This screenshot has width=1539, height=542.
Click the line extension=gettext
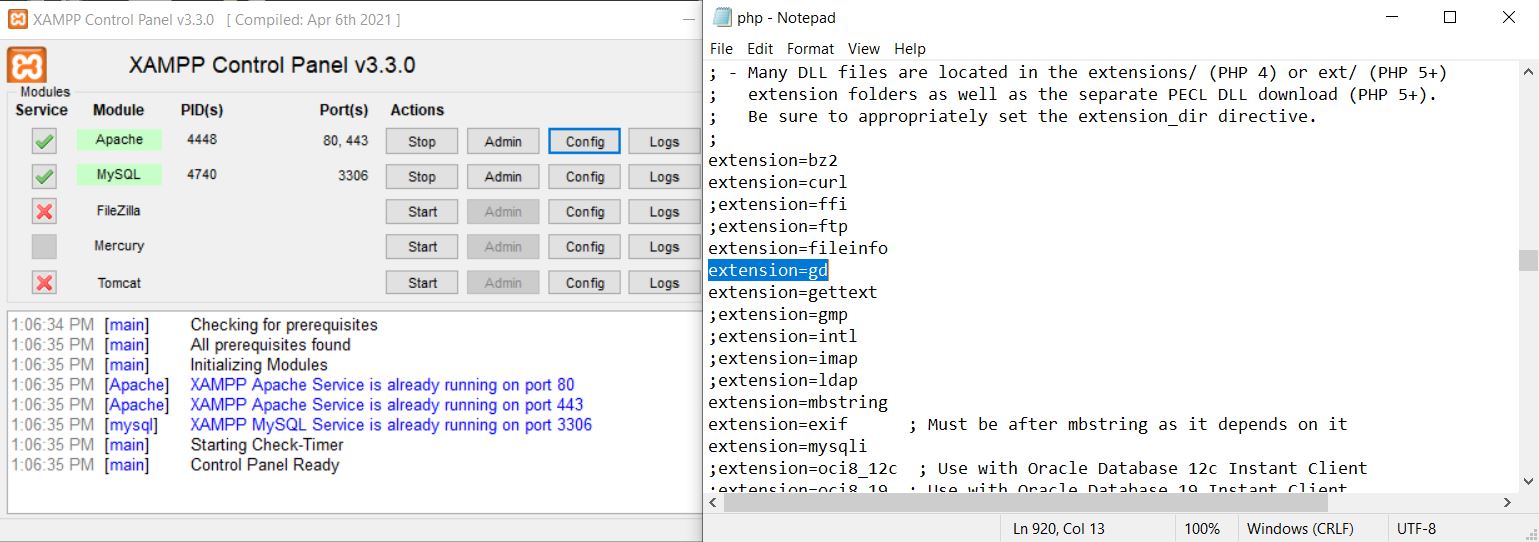tap(793, 292)
